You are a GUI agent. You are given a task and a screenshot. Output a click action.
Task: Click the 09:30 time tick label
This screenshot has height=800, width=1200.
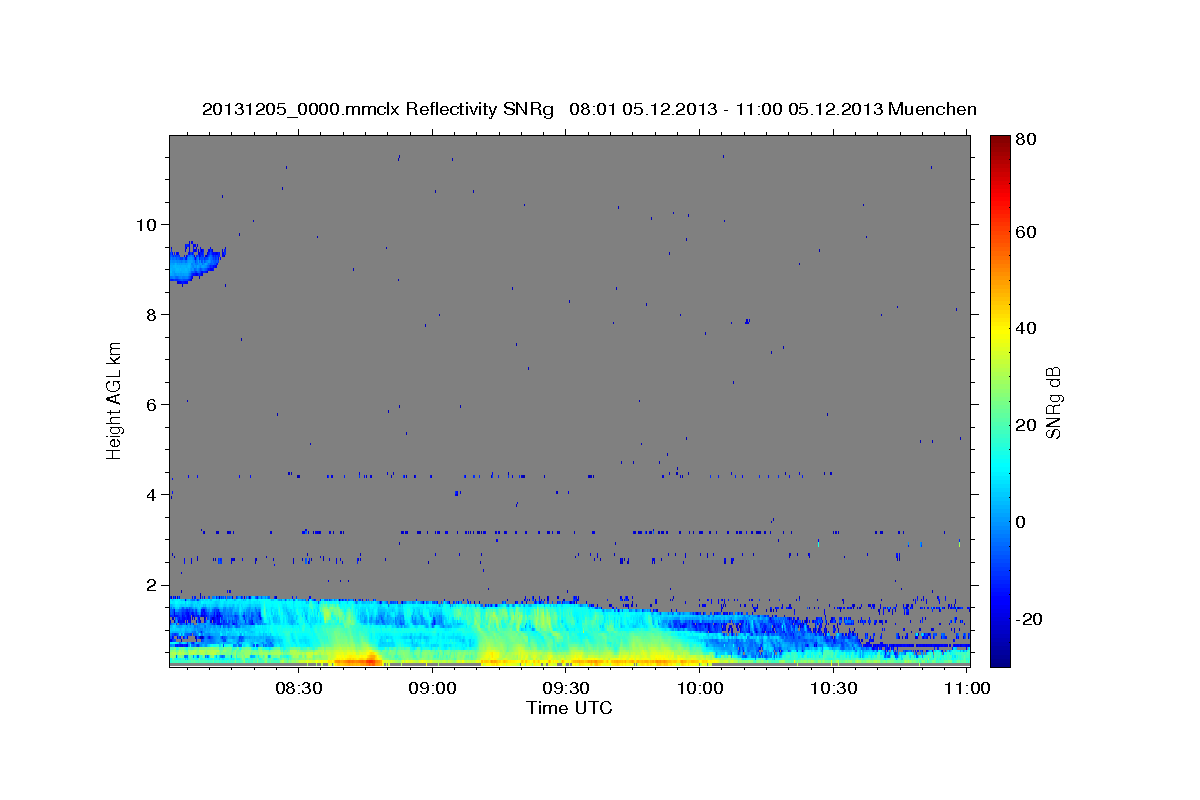point(566,689)
